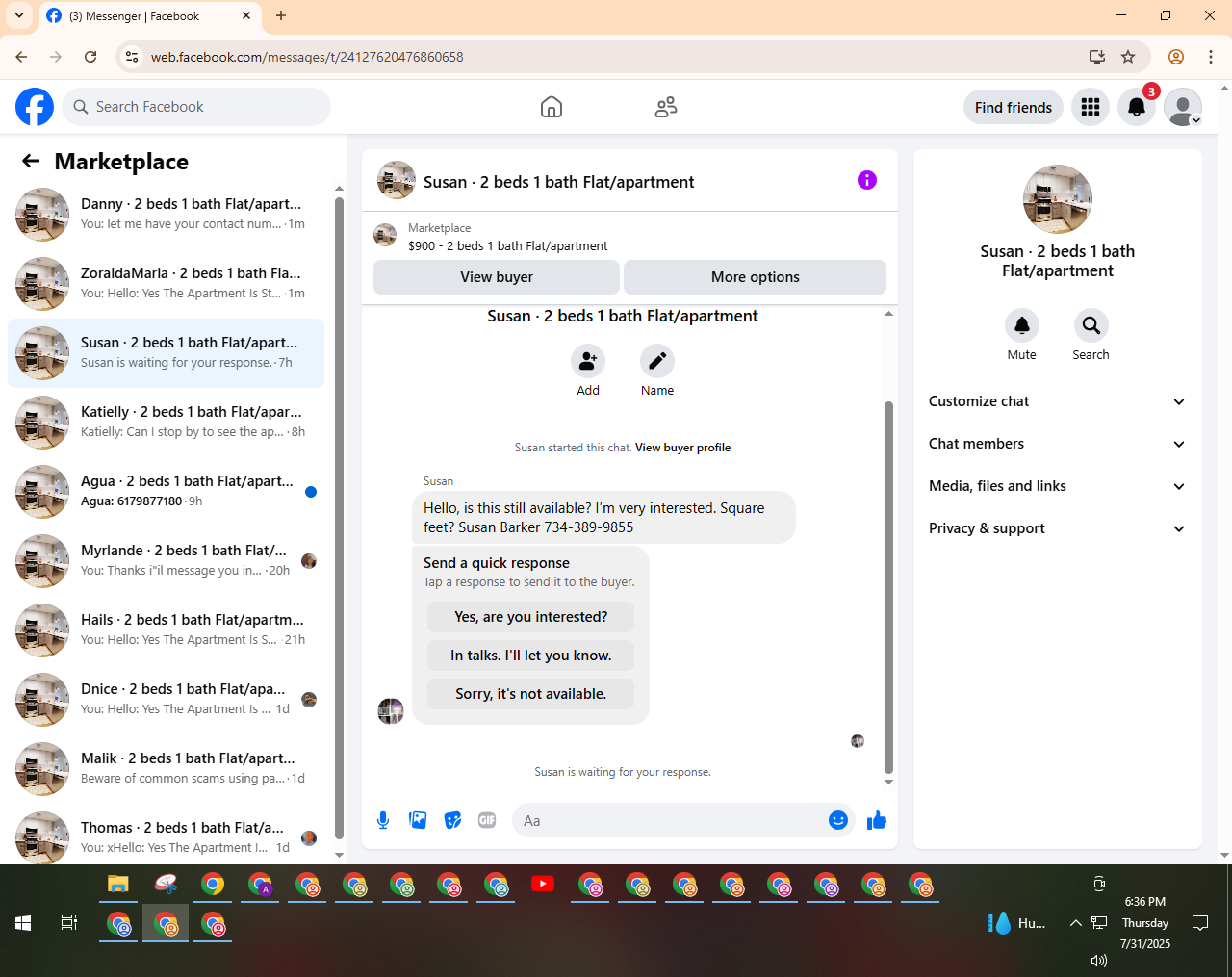The width and height of the screenshot is (1232, 977).
Task: Record a voice clip with microphone icon
Action: (383, 820)
